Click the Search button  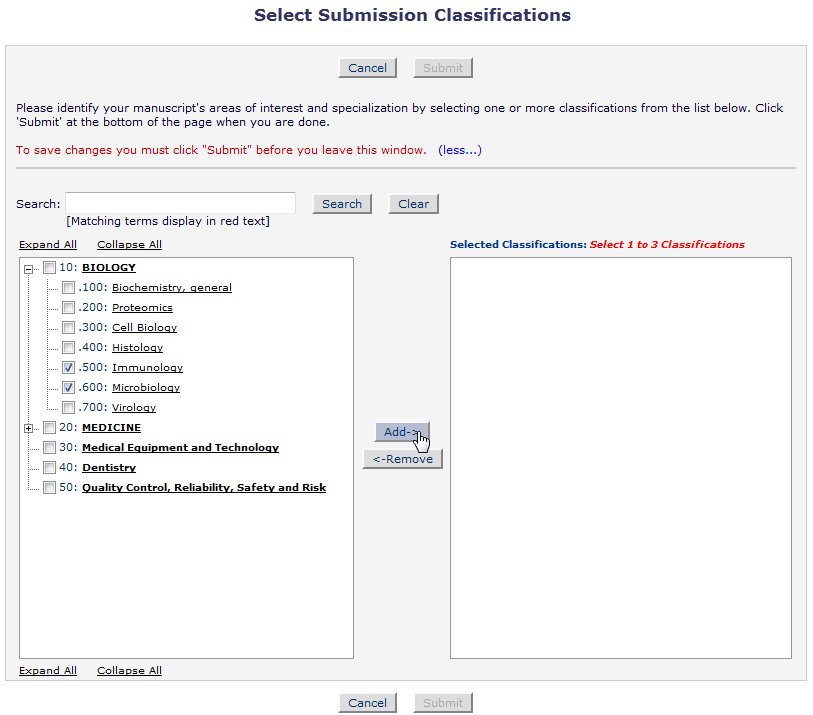(x=342, y=204)
